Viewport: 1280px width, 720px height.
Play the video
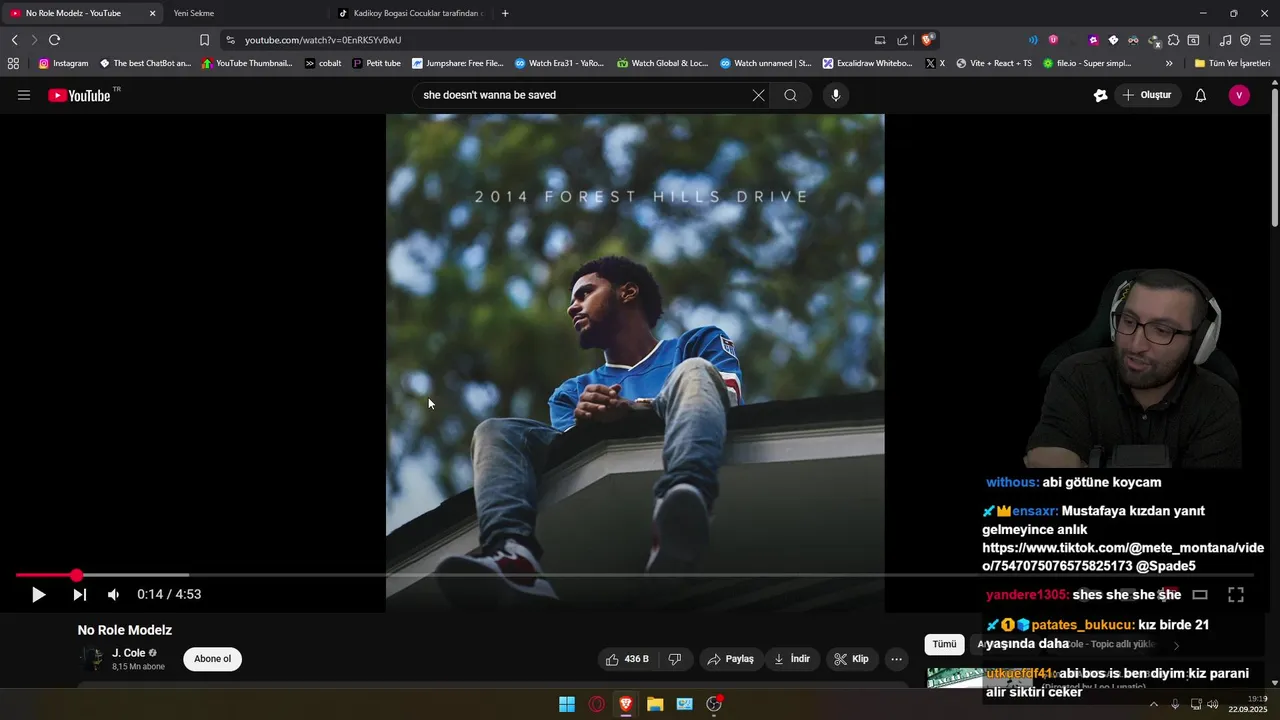[x=38, y=594]
